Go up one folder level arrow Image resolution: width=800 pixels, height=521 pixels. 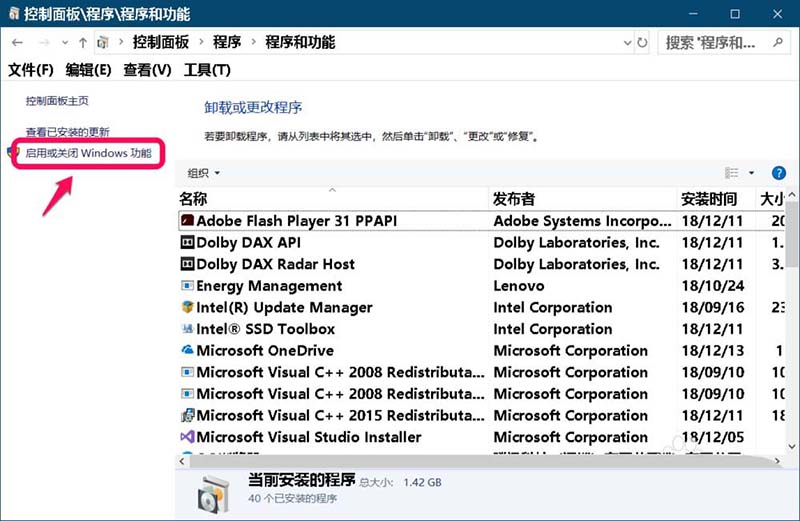[82, 43]
